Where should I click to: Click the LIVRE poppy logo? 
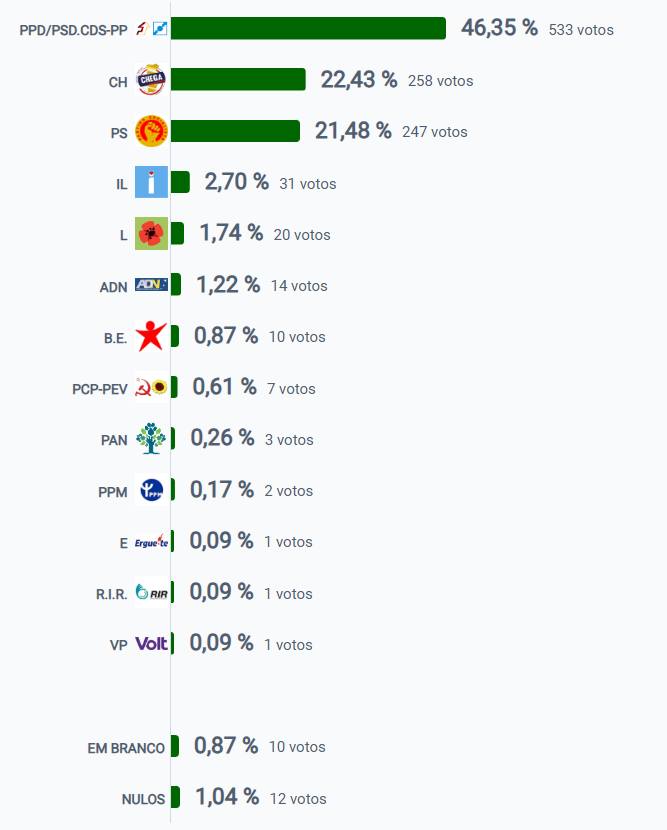151,234
